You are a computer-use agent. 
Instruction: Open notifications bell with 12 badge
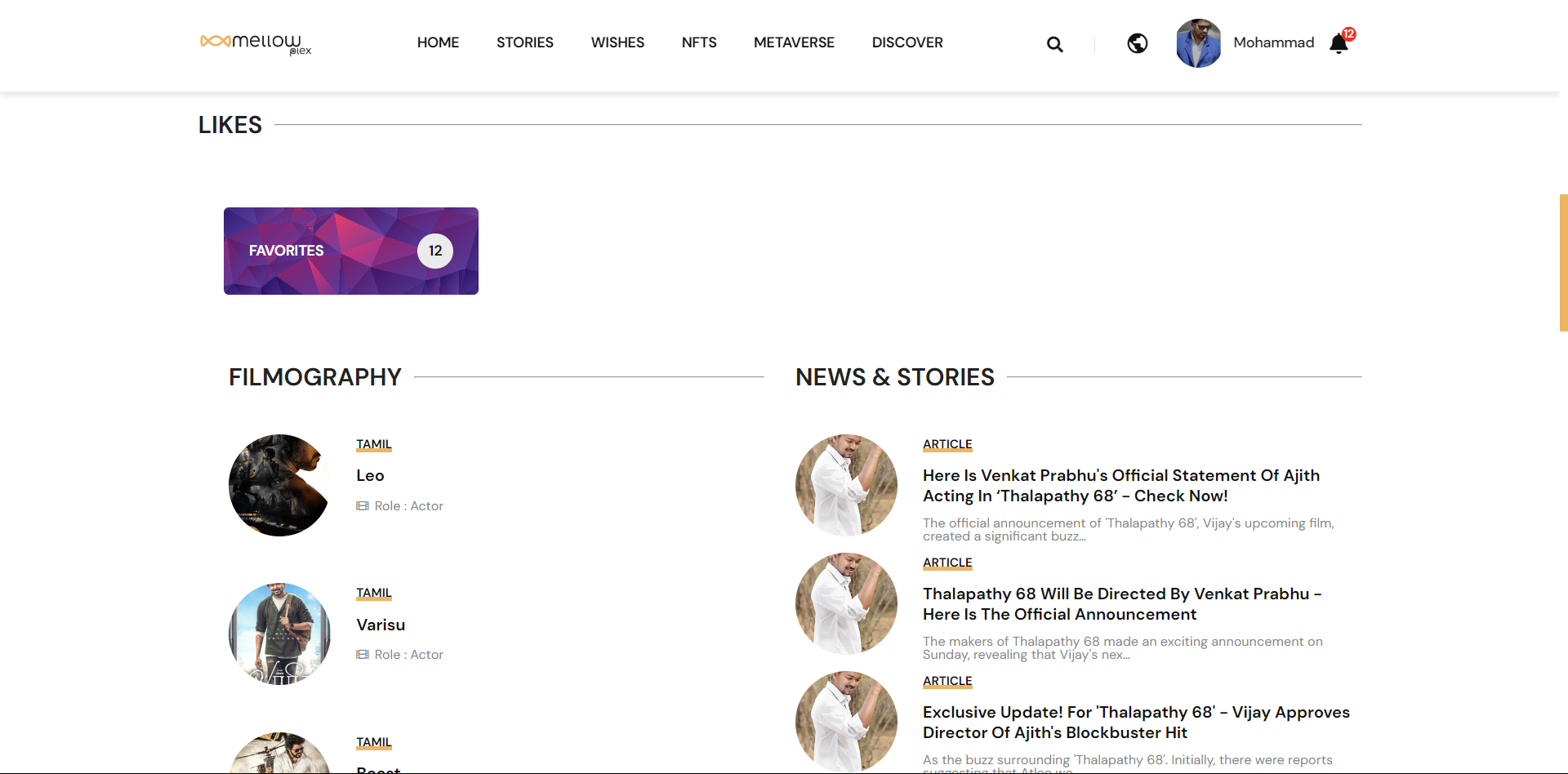click(x=1339, y=43)
